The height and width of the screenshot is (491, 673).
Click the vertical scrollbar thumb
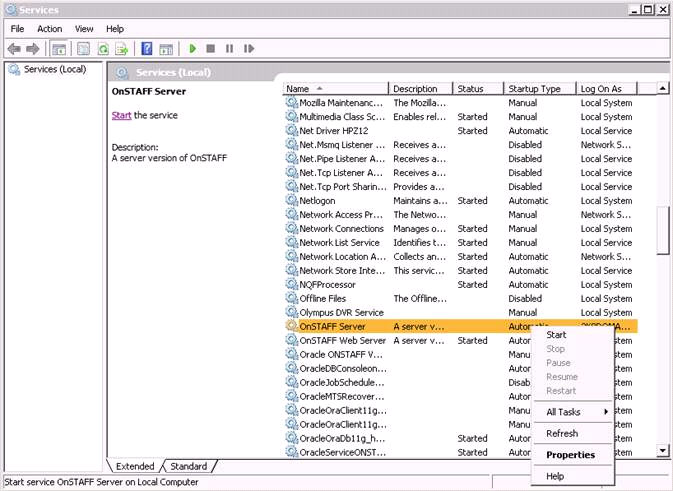(663, 231)
